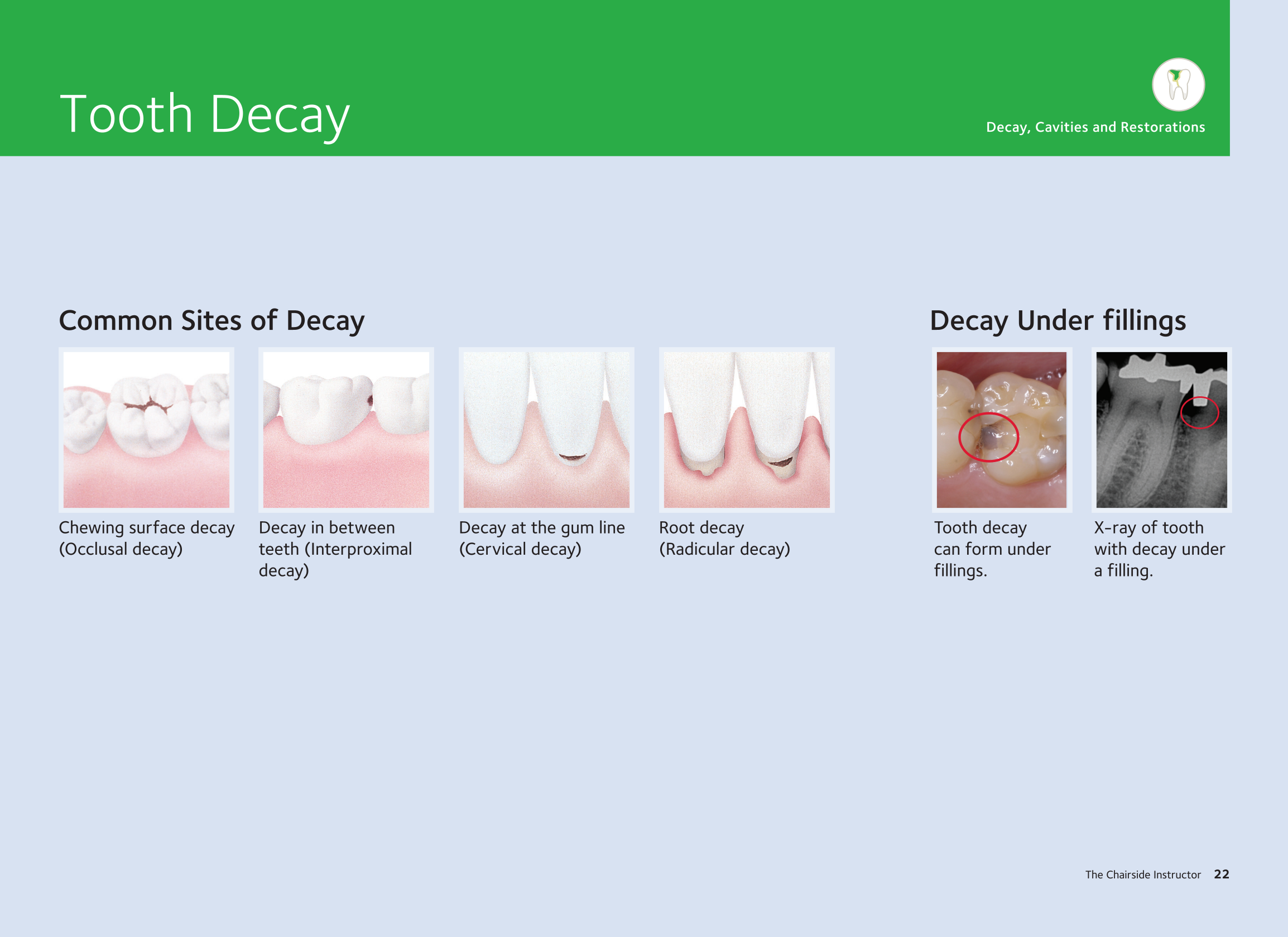Click caption 'X-ray of tooth with decay under a filling.'

(1160, 549)
